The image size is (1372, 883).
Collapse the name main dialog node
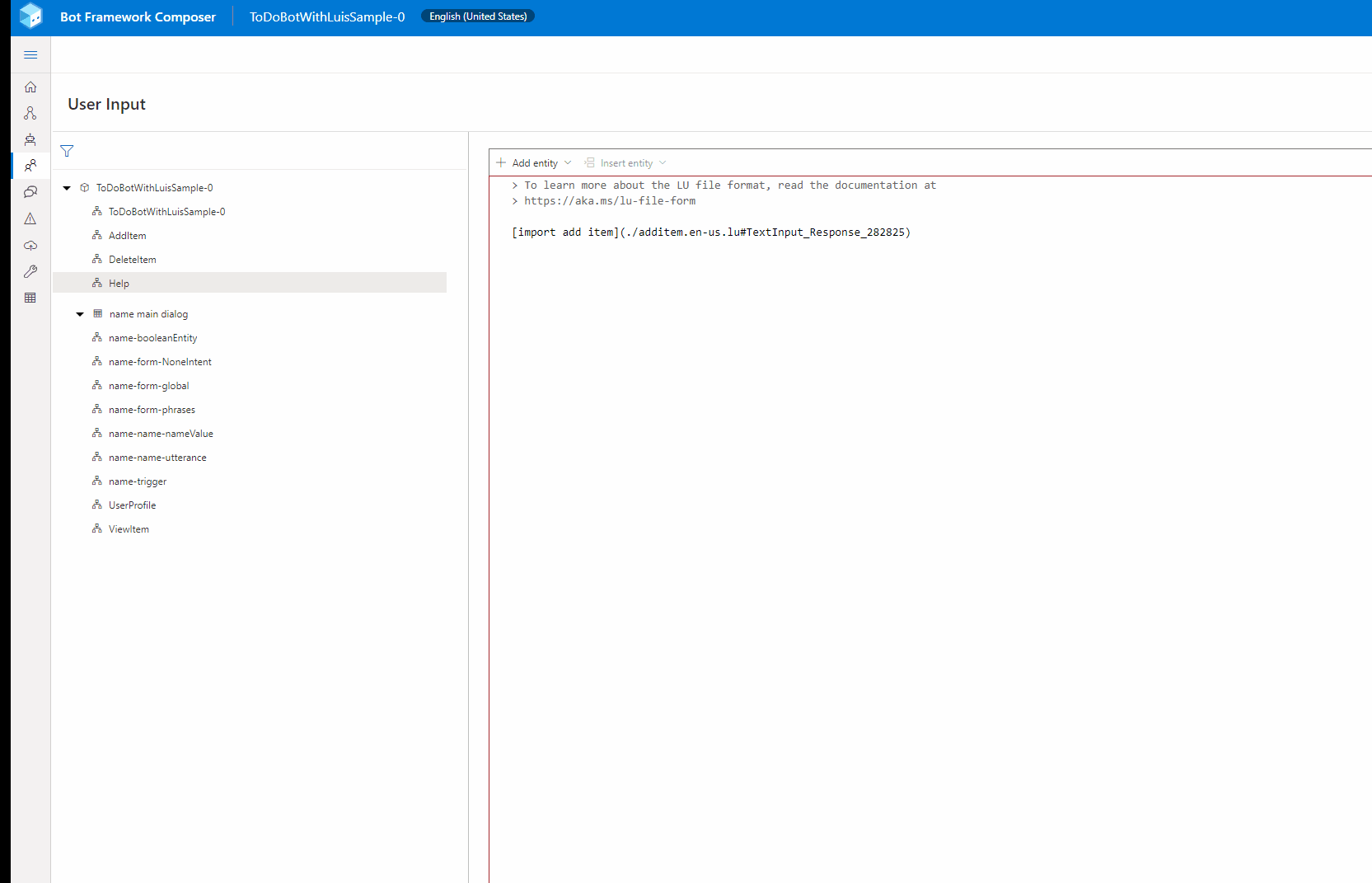[80, 314]
